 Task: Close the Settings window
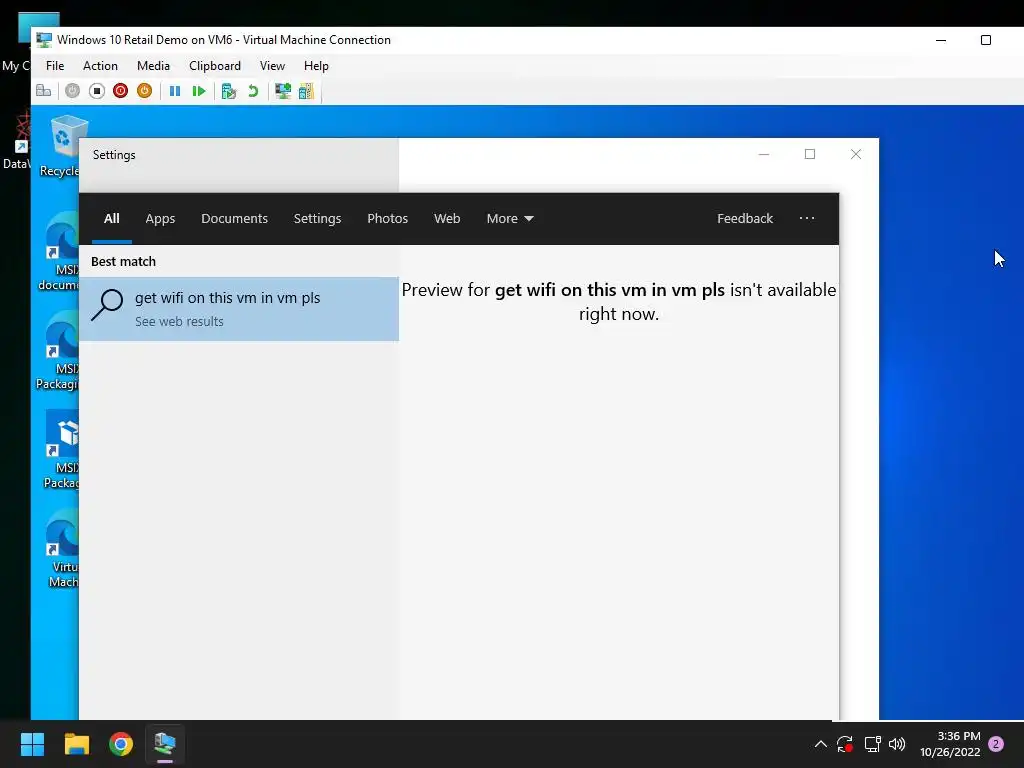pyautogui.click(x=856, y=154)
